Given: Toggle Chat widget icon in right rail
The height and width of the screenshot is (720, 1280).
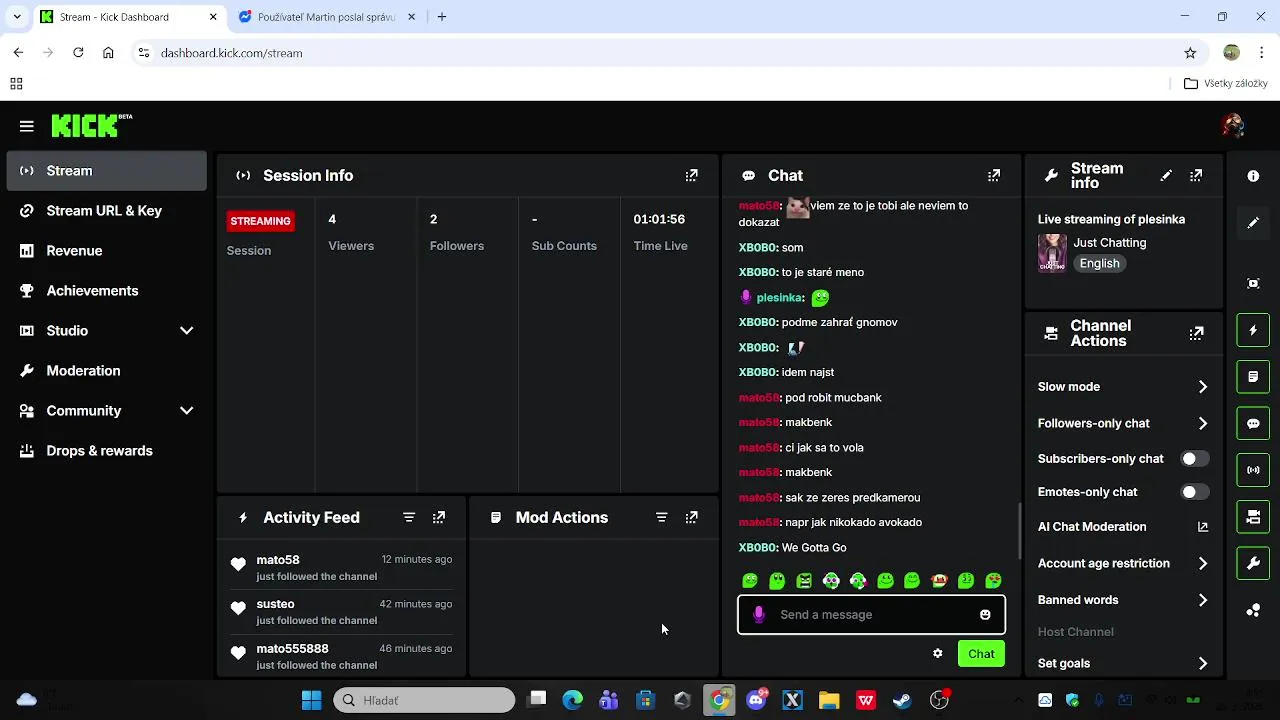Looking at the screenshot, I should point(1253,423).
